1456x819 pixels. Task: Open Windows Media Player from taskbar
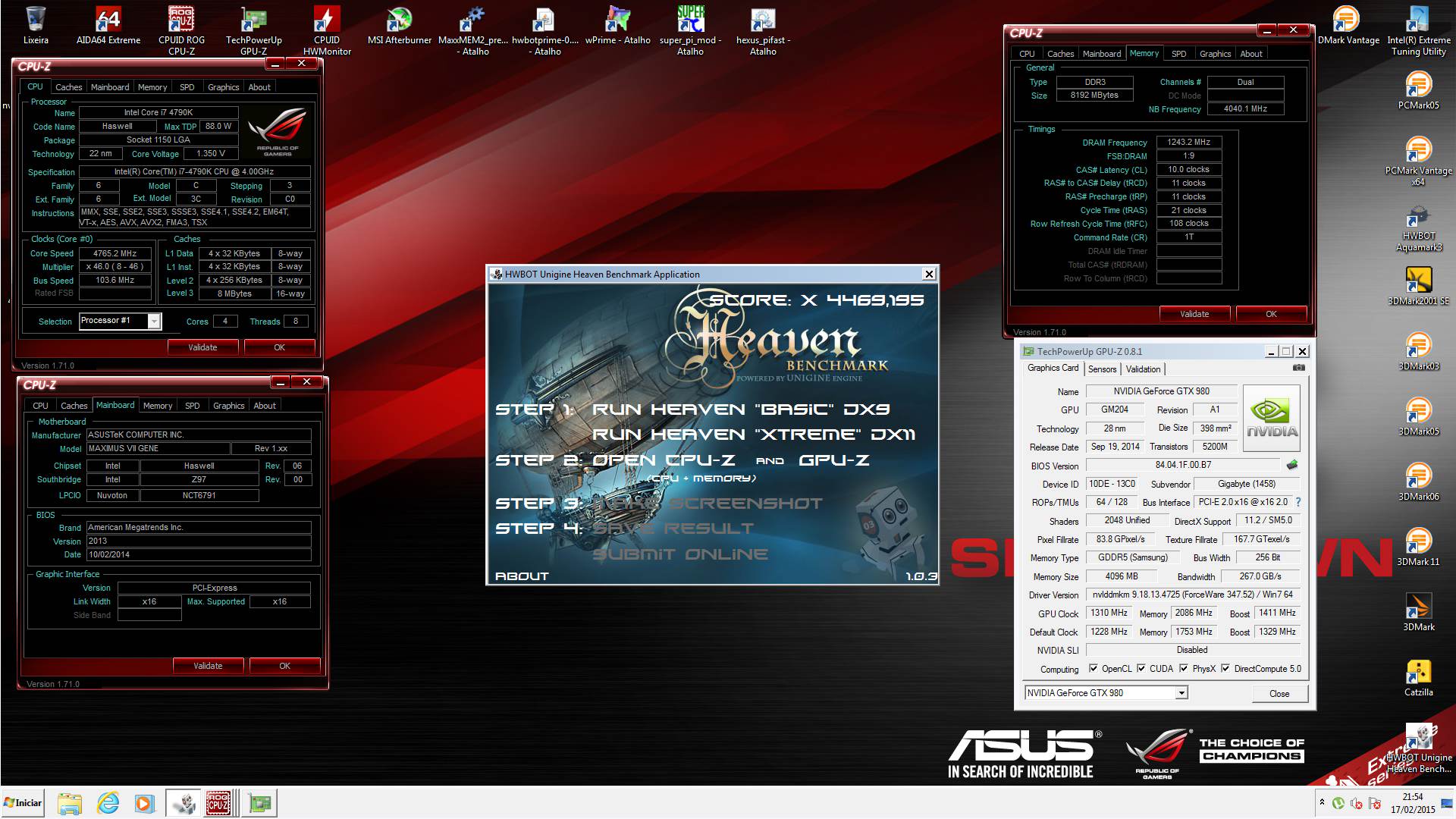144,803
